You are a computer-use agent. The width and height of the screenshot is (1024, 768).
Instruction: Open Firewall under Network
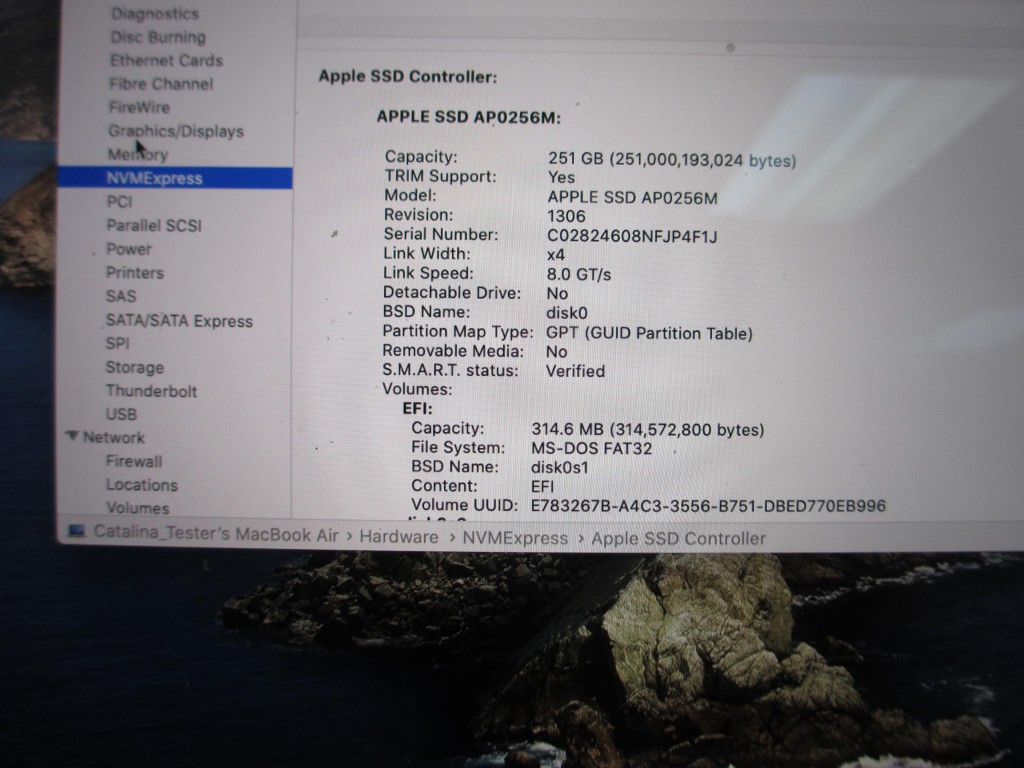[x=134, y=461]
